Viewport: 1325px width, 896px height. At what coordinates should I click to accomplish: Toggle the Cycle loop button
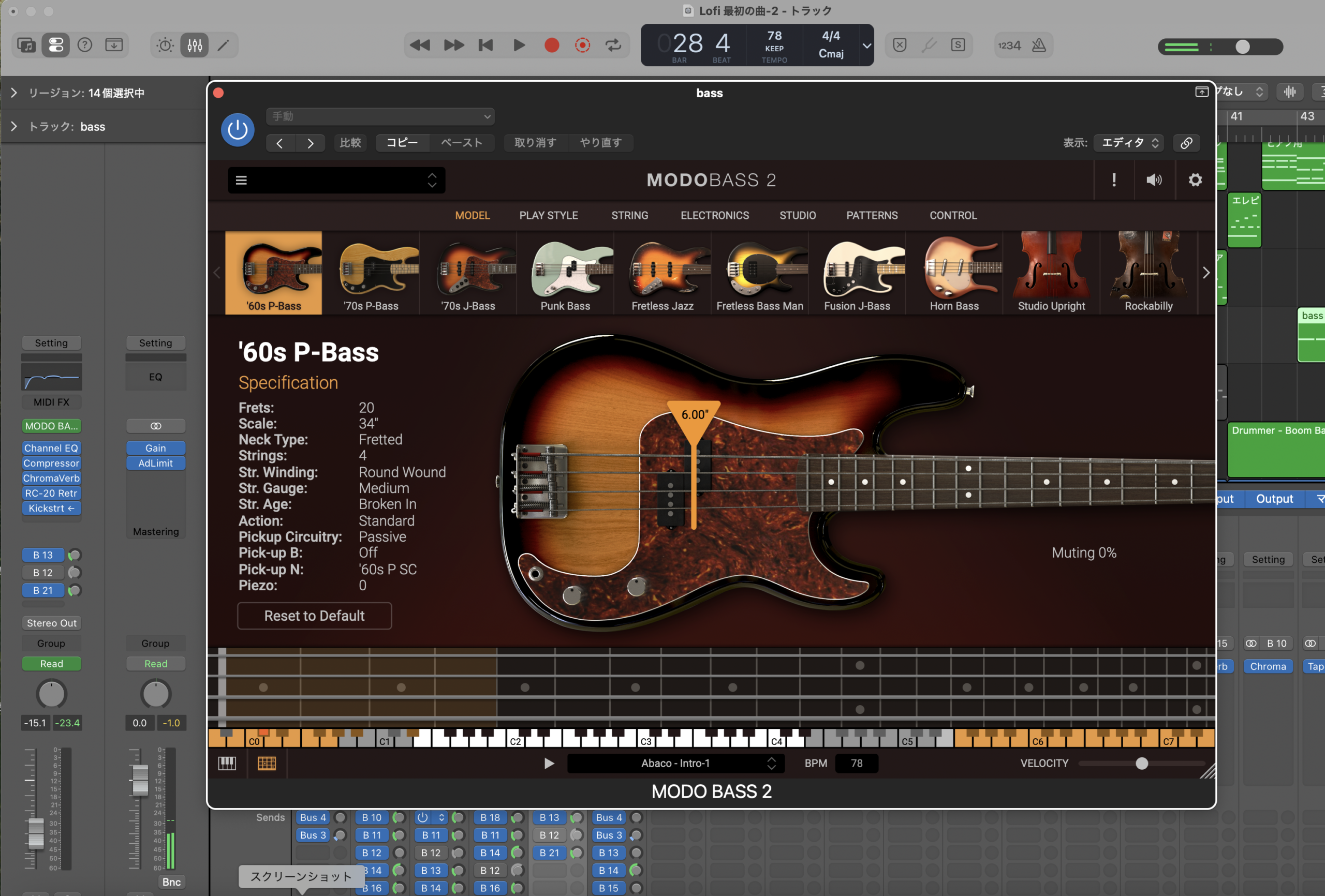click(x=613, y=45)
